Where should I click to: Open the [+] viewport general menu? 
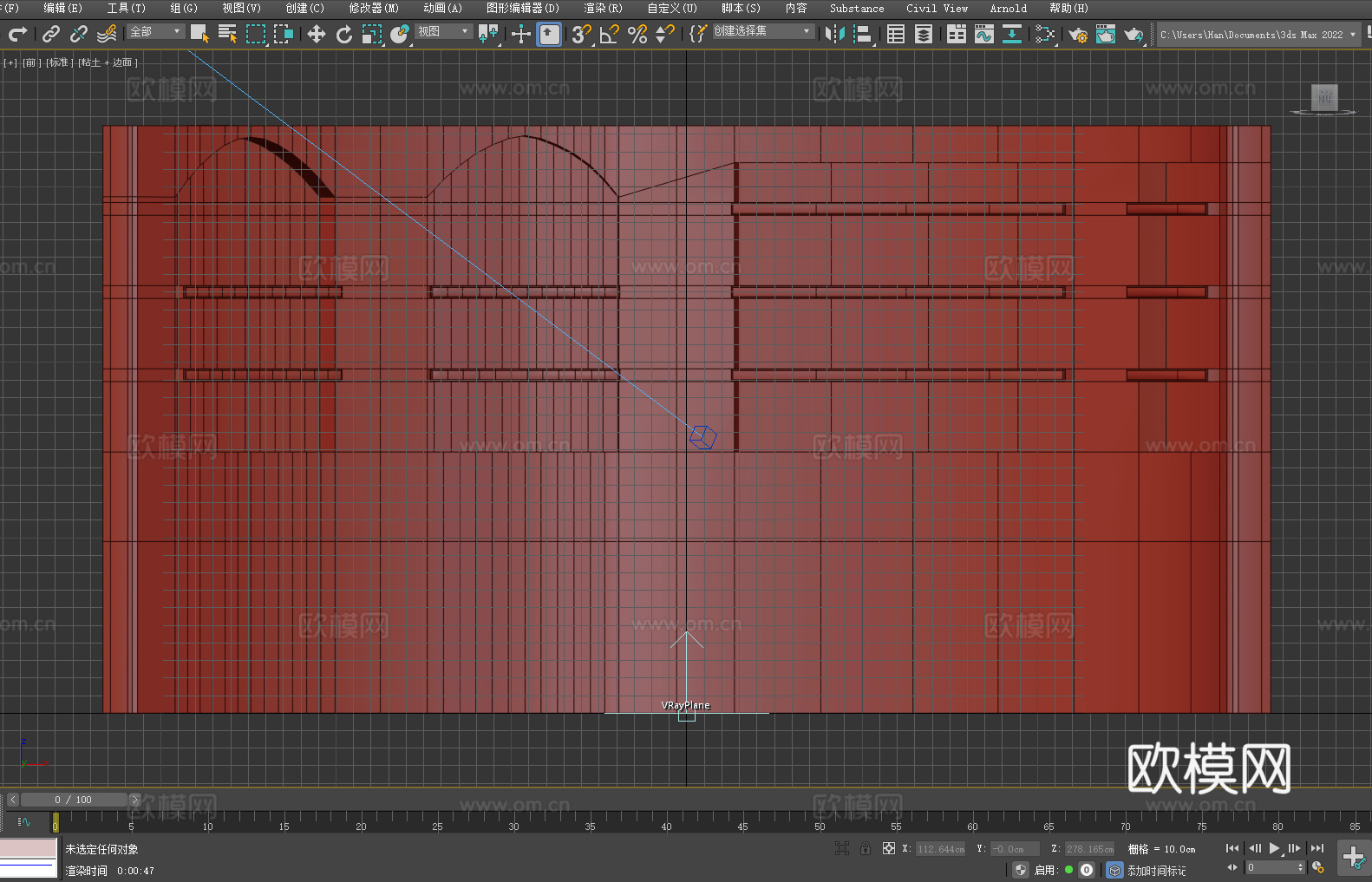(x=10, y=62)
